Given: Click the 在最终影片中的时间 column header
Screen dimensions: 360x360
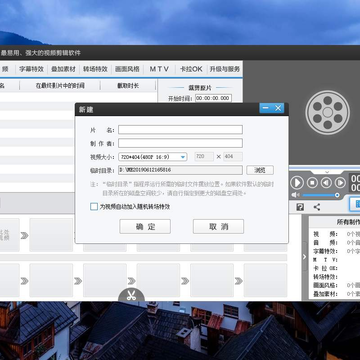Looking at the screenshot, I should point(60,86).
